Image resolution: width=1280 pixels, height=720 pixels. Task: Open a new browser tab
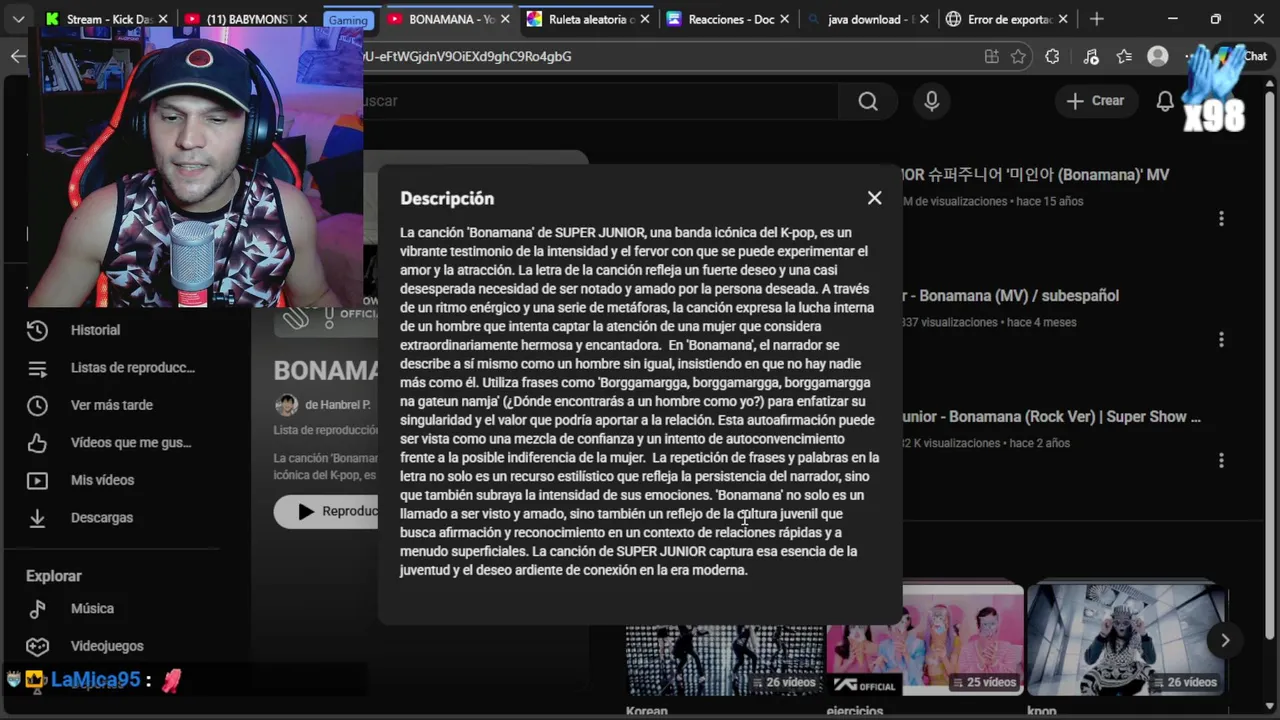[x=1097, y=19]
